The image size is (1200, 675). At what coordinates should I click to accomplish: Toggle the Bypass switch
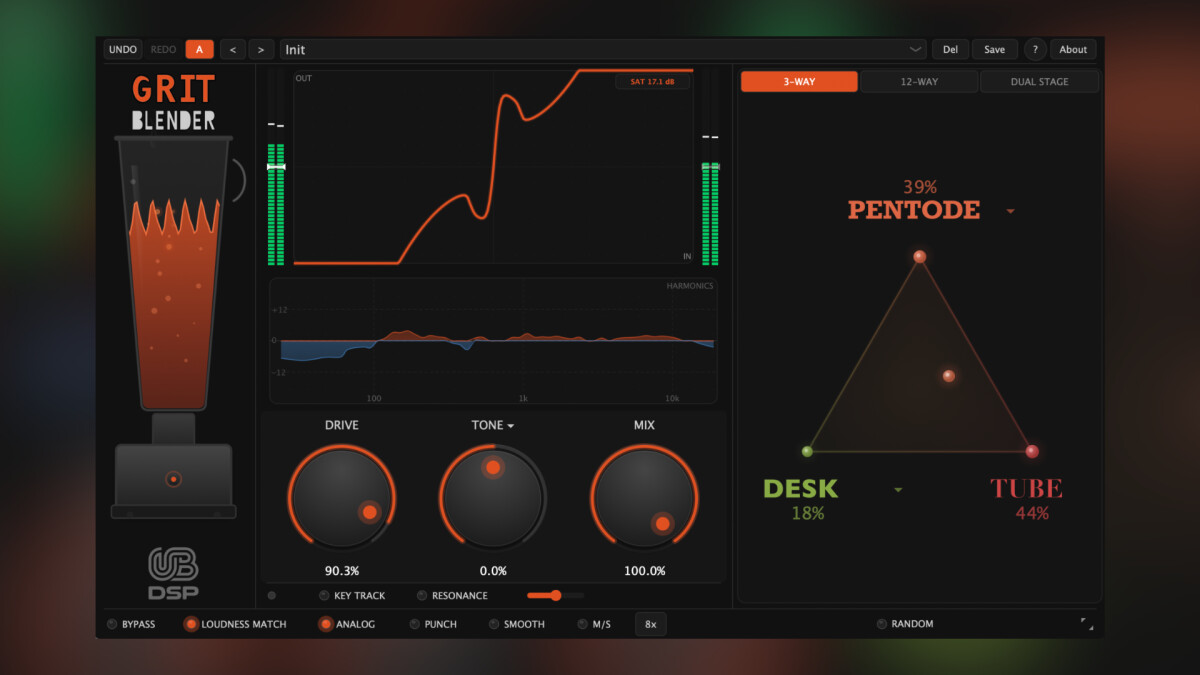[x=112, y=624]
